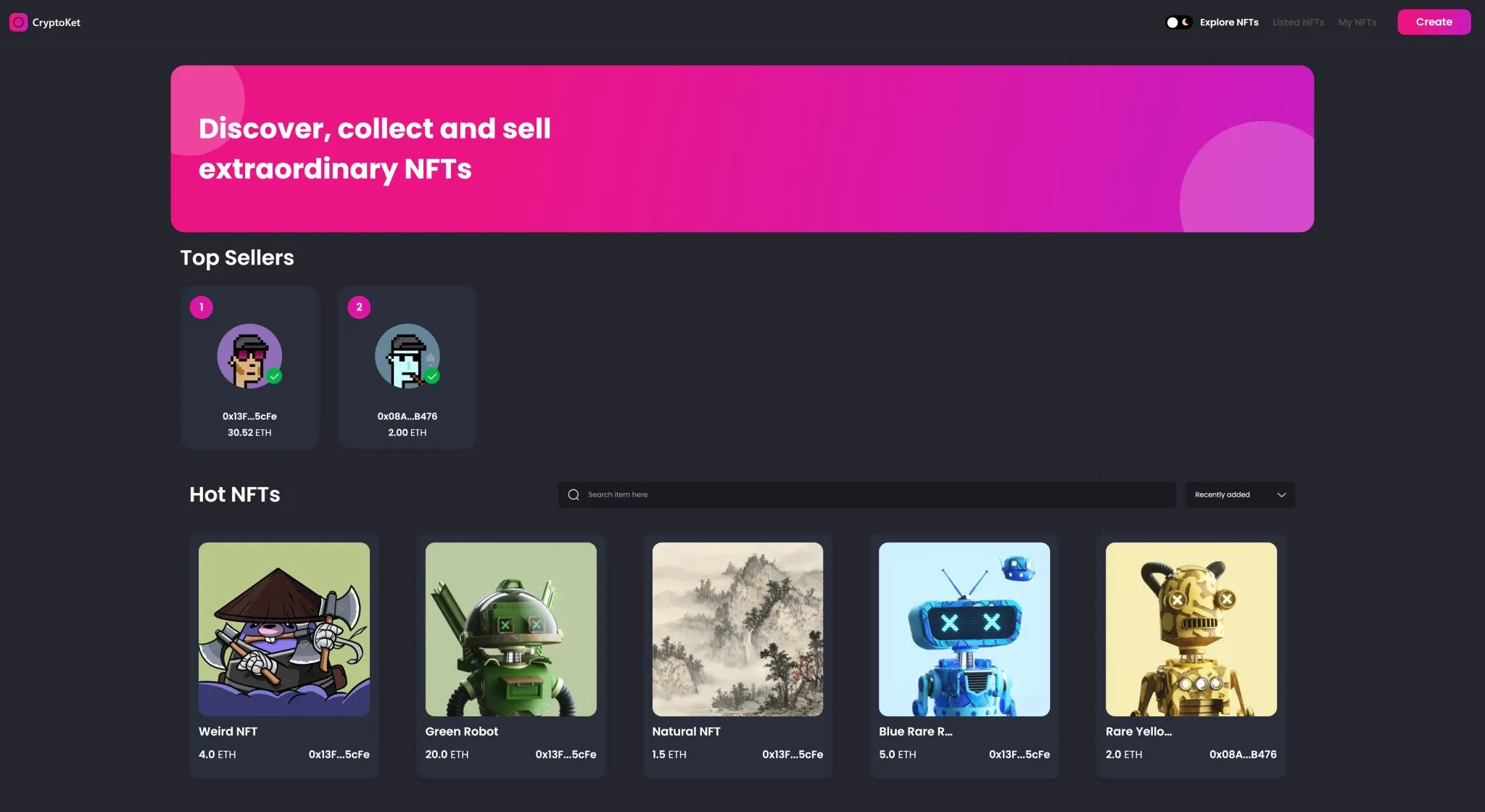The width and height of the screenshot is (1485, 812).
Task: Open seller 0x08A...B476 avatar
Action: [406, 355]
